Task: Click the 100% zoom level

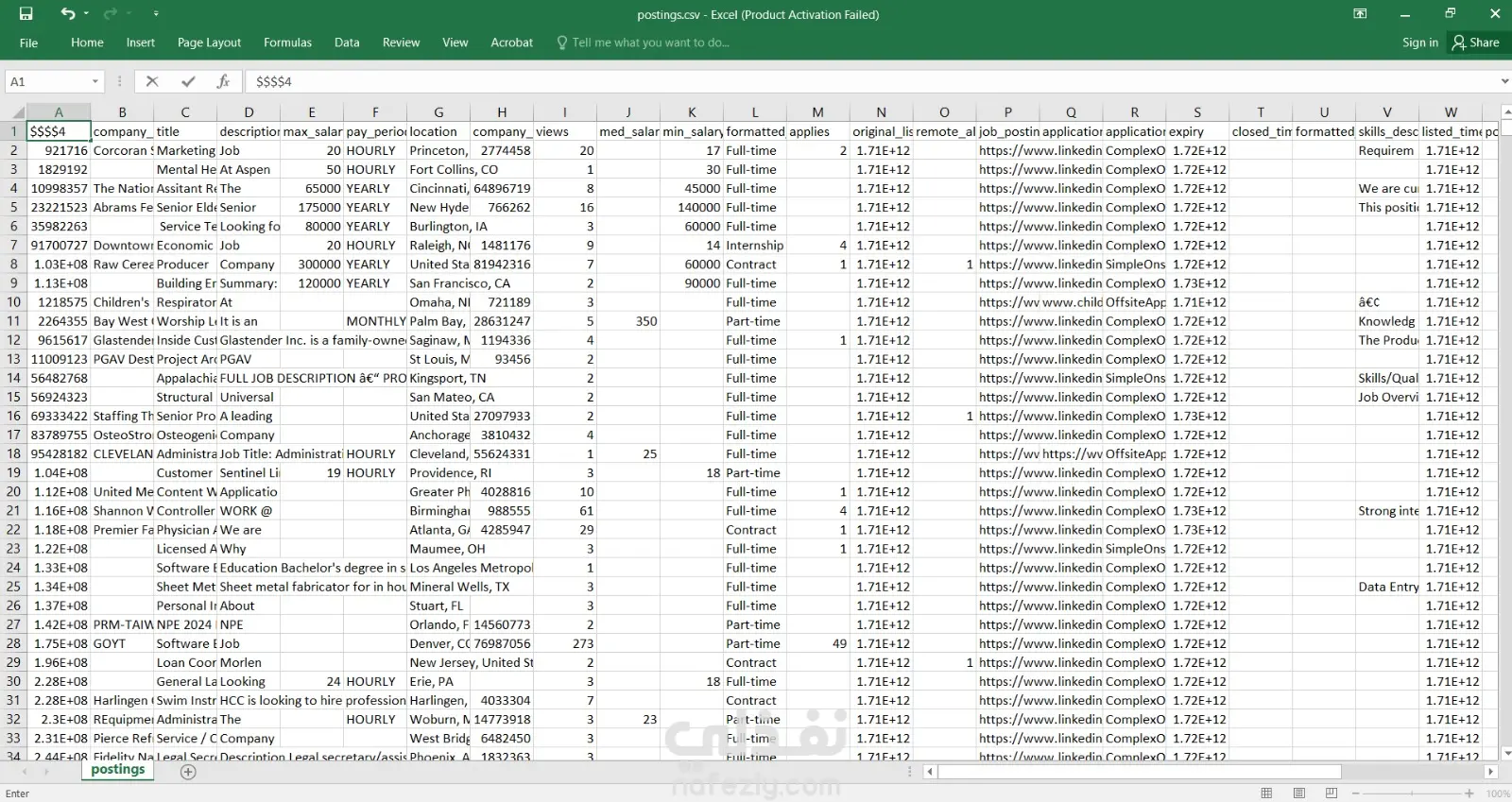Action: click(x=1497, y=793)
